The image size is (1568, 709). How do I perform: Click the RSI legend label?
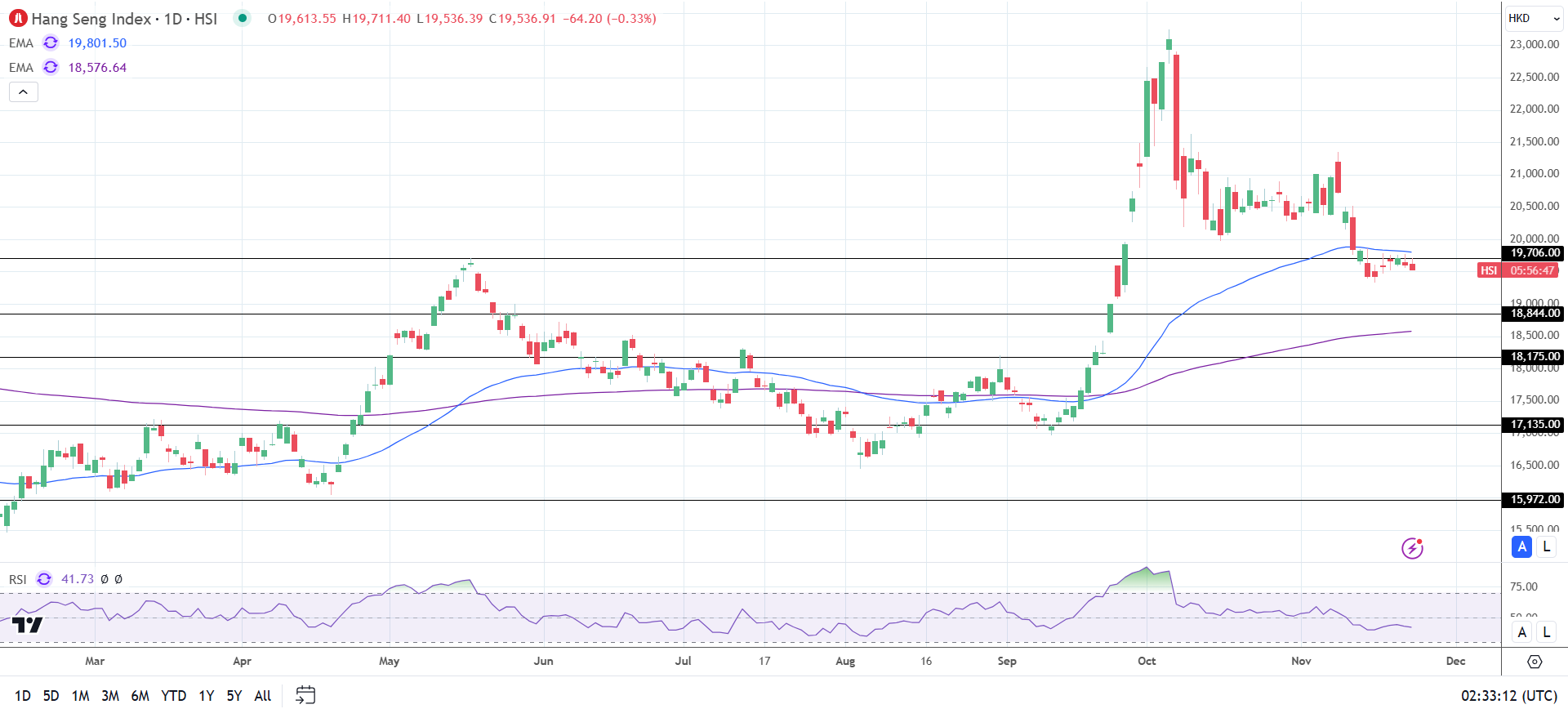click(x=18, y=579)
